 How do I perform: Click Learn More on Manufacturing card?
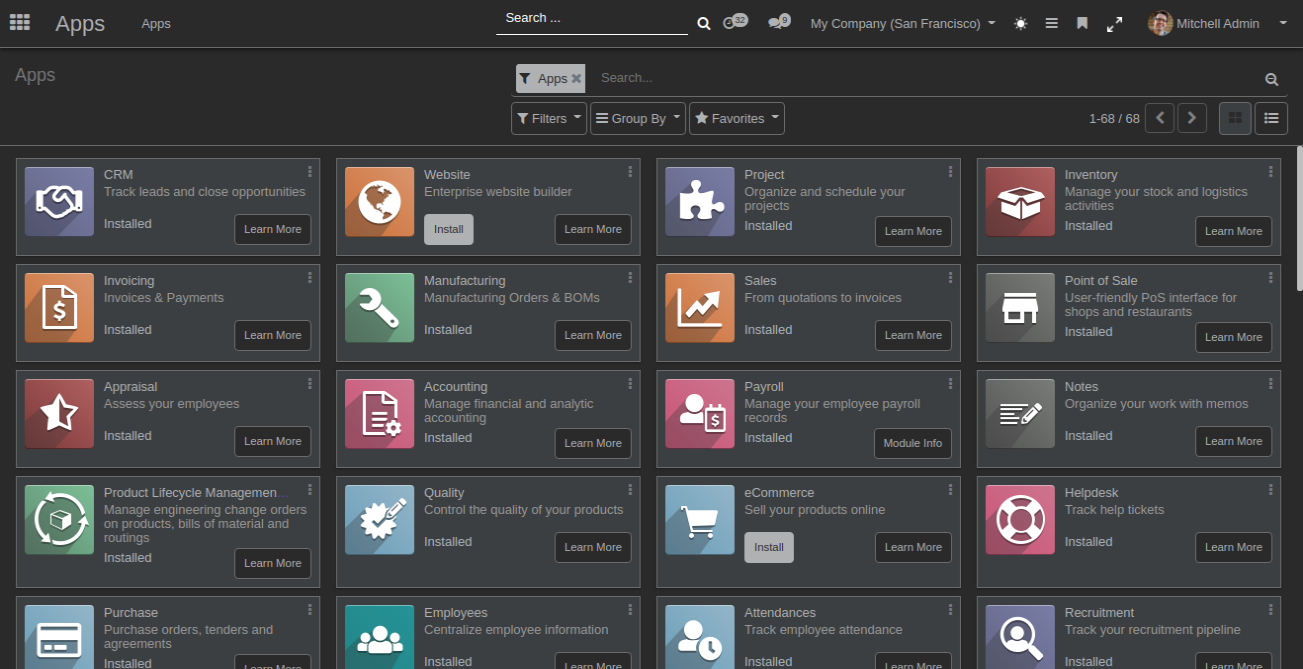(593, 335)
